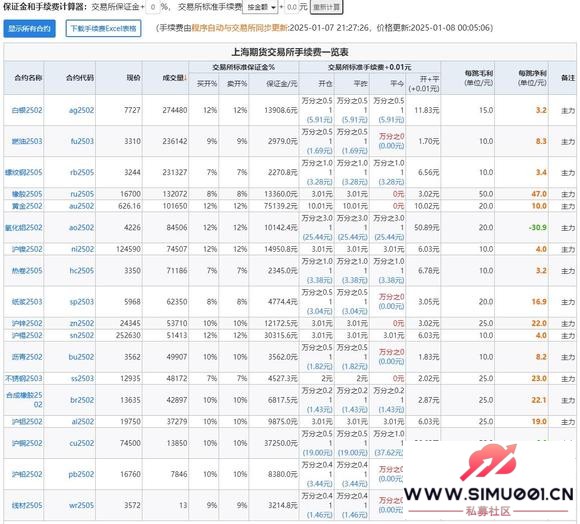Open the 橡胶2505 contract name link
The height and width of the screenshot is (524, 580).
point(27,194)
